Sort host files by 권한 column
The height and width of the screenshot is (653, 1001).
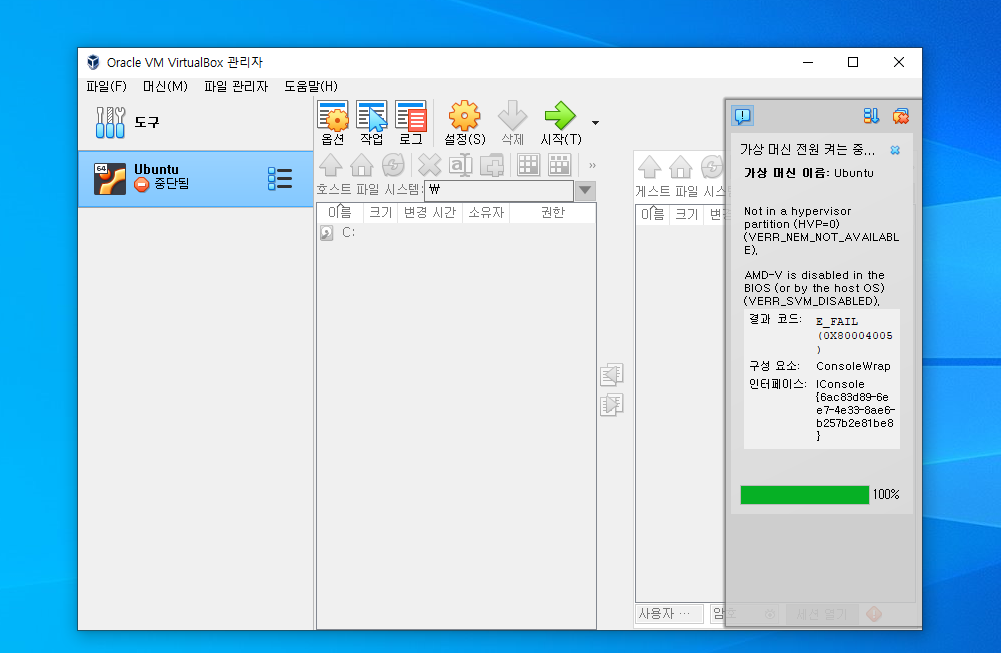click(552, 213)
